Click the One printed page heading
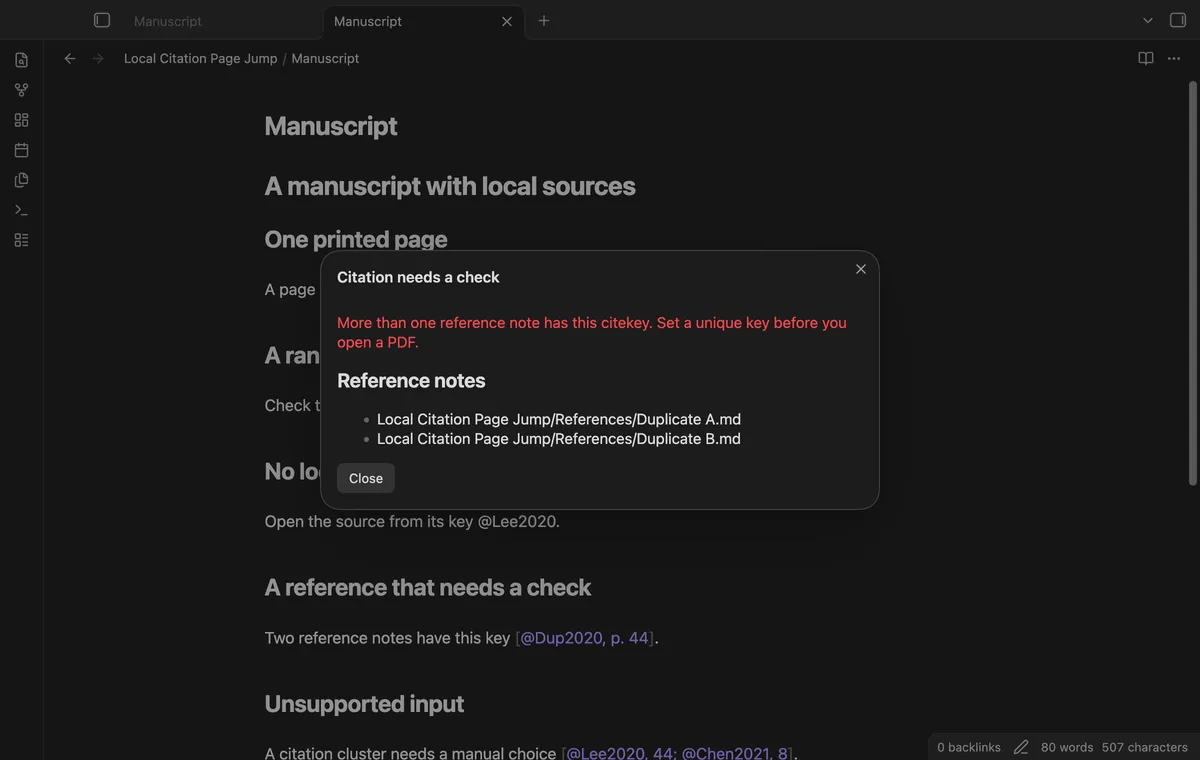The width and height of the screenshot is (1200, 760). (x=356, y=239)
